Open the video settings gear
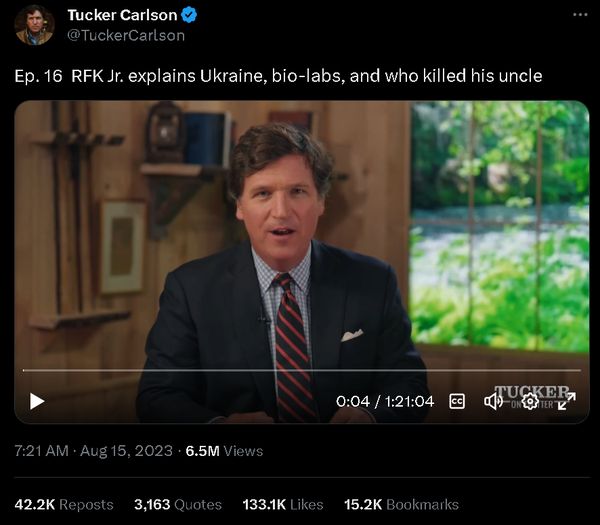The width and height of the screenshot is (600, 525). [x=530, y=401]
